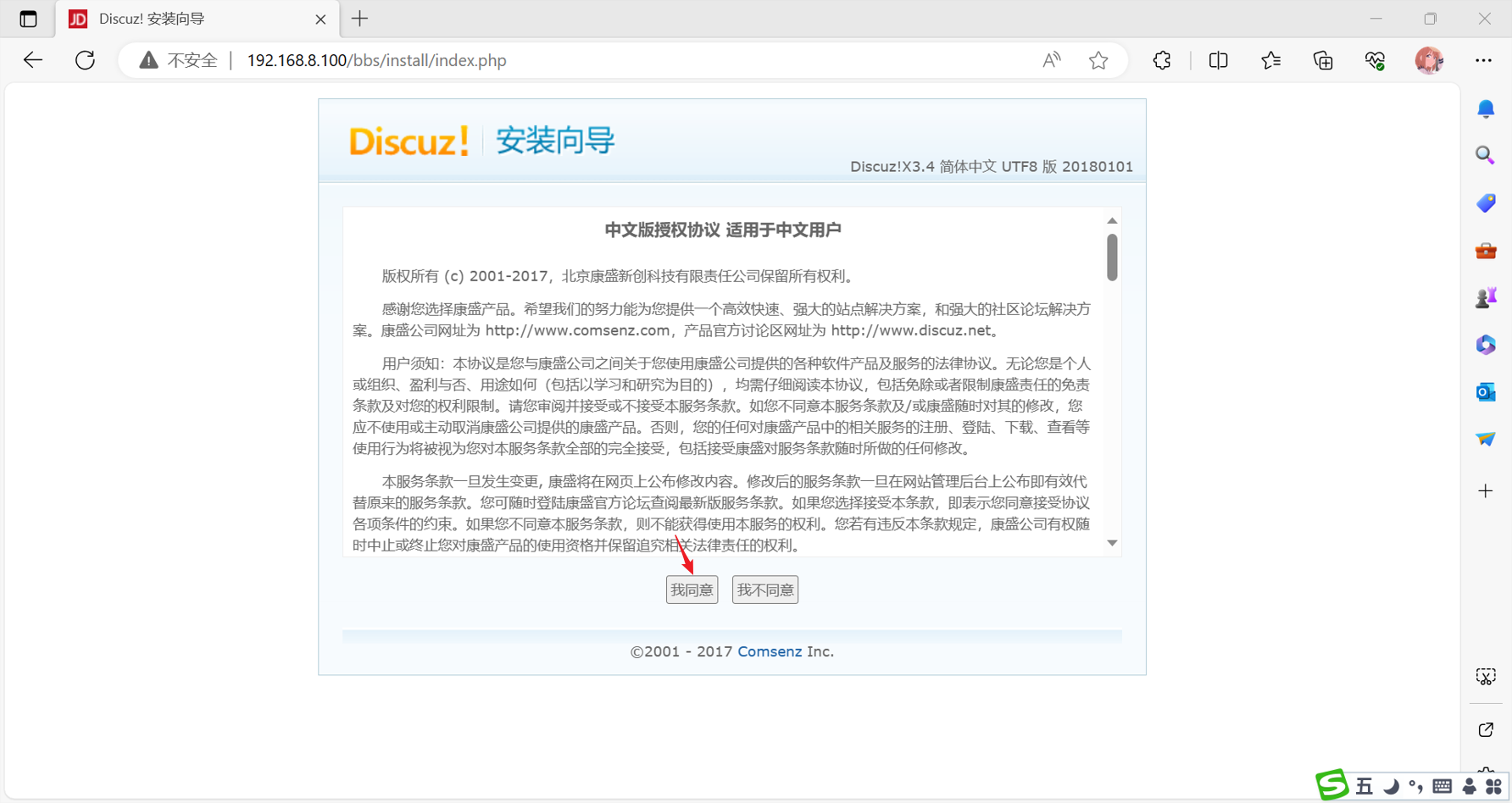Viewport: 1512px width, 803px height.
Task: Open link in external window icon
Action: pos(1486,730)
